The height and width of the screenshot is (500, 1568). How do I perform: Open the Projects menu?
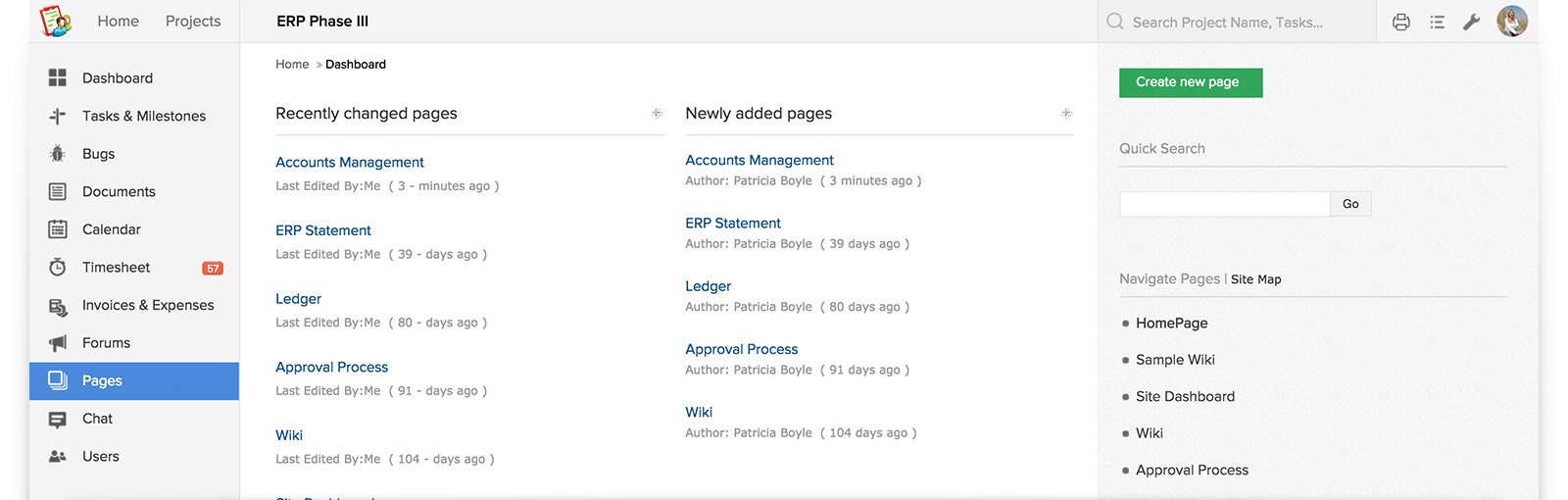click(x=193, y=22)
